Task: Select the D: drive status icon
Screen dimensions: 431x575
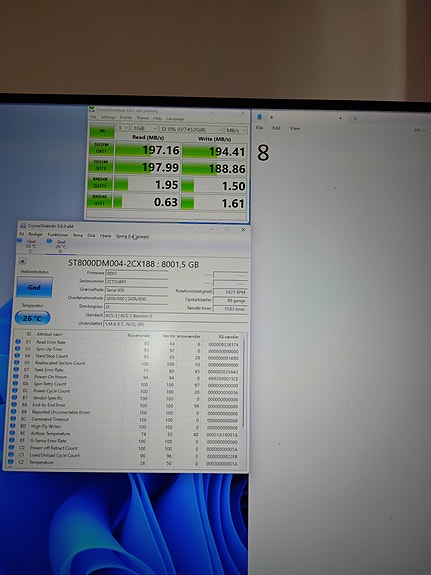Action: [x=49, y=241]
